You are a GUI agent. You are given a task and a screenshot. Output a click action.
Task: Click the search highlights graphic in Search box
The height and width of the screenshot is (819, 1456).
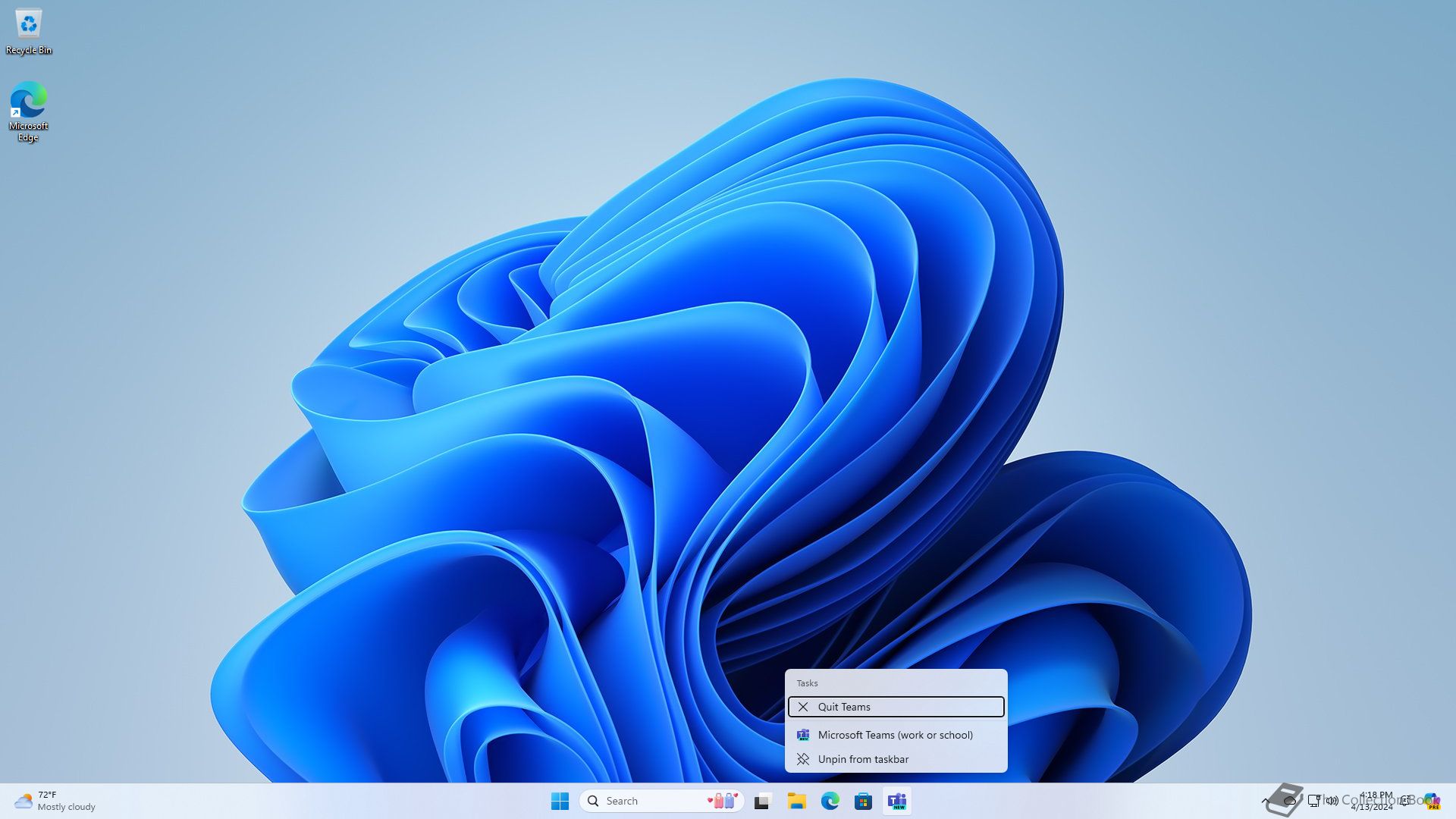[x=722, y=801]
